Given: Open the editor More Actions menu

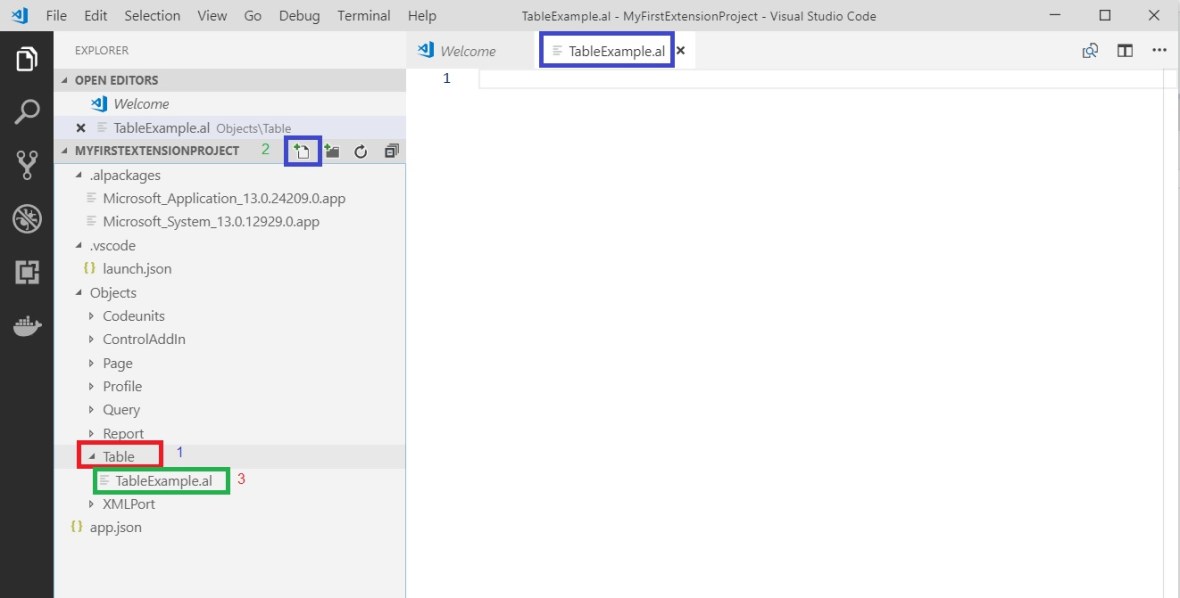Looking at the screenshot, I should [1159, 51].
